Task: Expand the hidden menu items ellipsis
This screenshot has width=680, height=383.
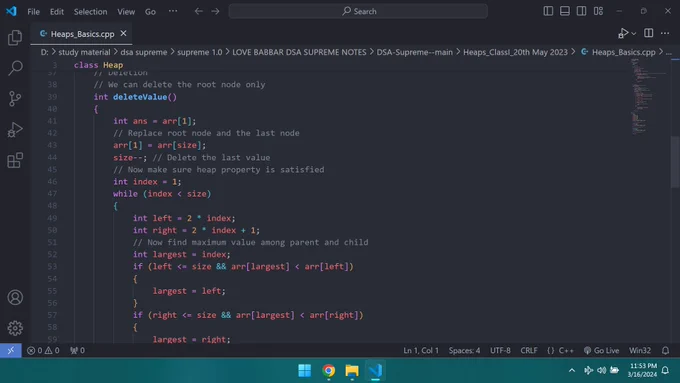Action: tap(173, 11)
